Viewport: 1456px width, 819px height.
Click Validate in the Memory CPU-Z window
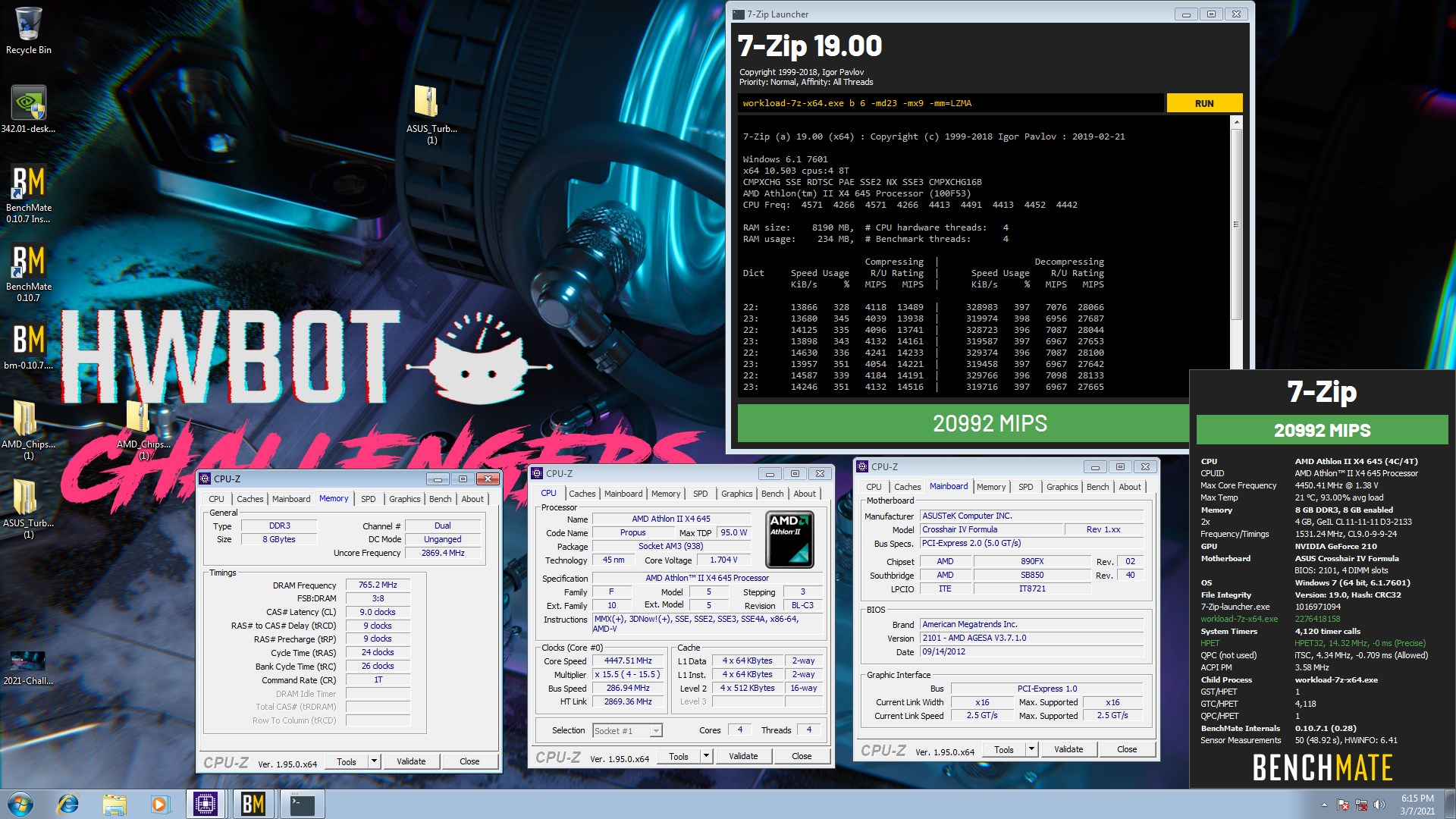point(411,761)
